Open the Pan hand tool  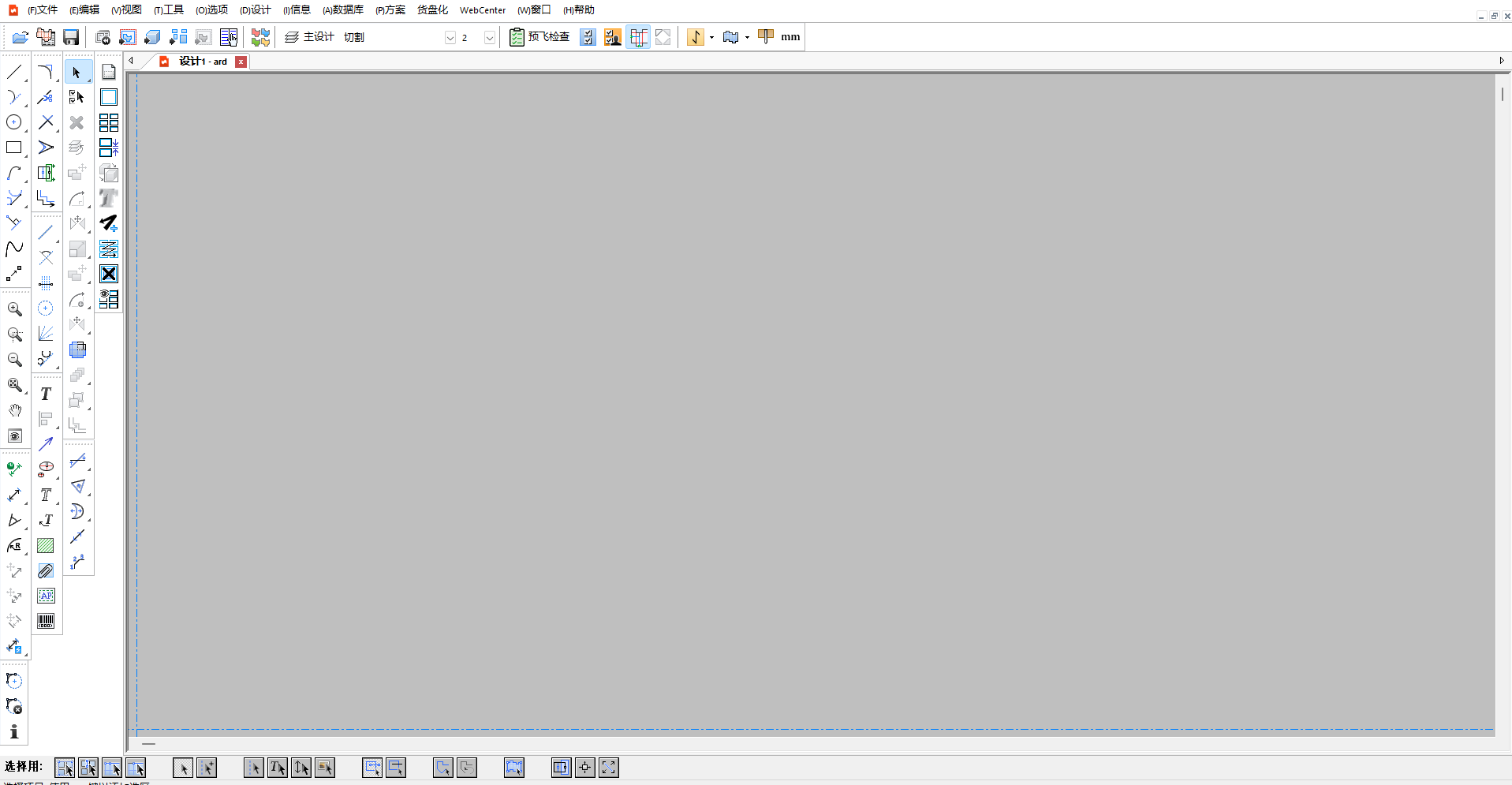coord(14,410)
